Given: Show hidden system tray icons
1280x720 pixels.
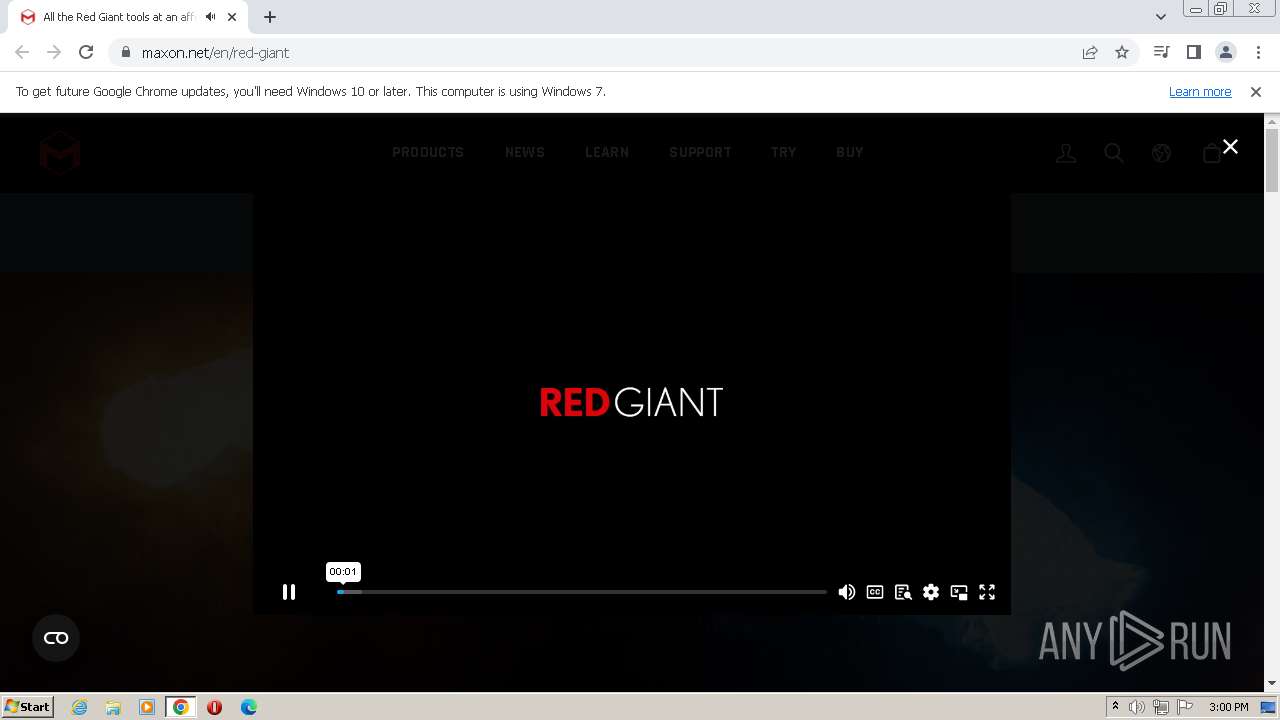Looking at the screenshot, I should [x=1115, y=707].
